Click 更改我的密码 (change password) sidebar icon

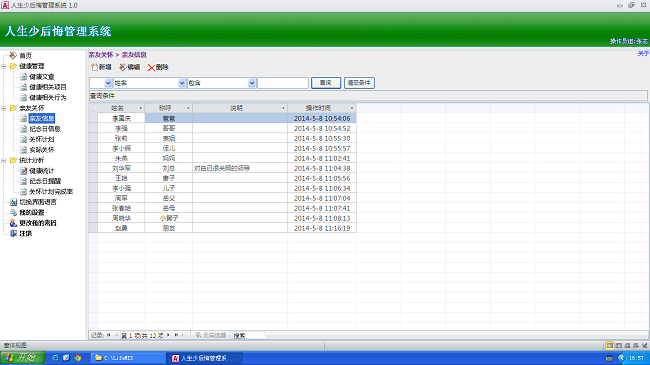tap(13, 223)
